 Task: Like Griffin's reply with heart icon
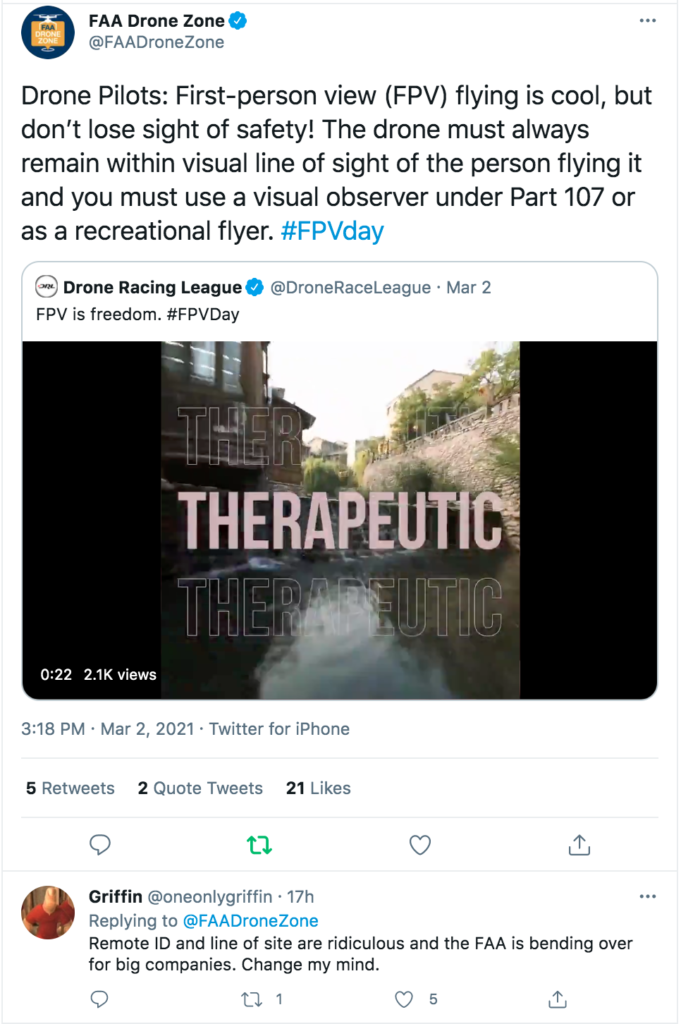(x=404, y=998)
